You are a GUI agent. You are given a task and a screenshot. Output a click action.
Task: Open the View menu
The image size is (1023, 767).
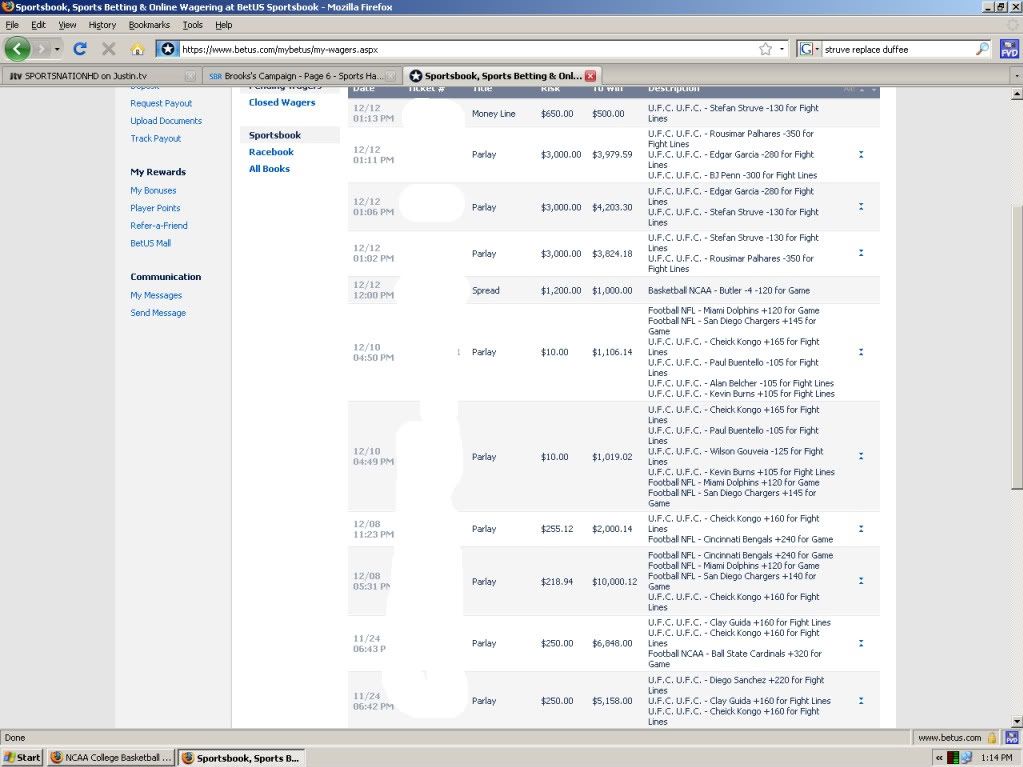pos(67,25)
